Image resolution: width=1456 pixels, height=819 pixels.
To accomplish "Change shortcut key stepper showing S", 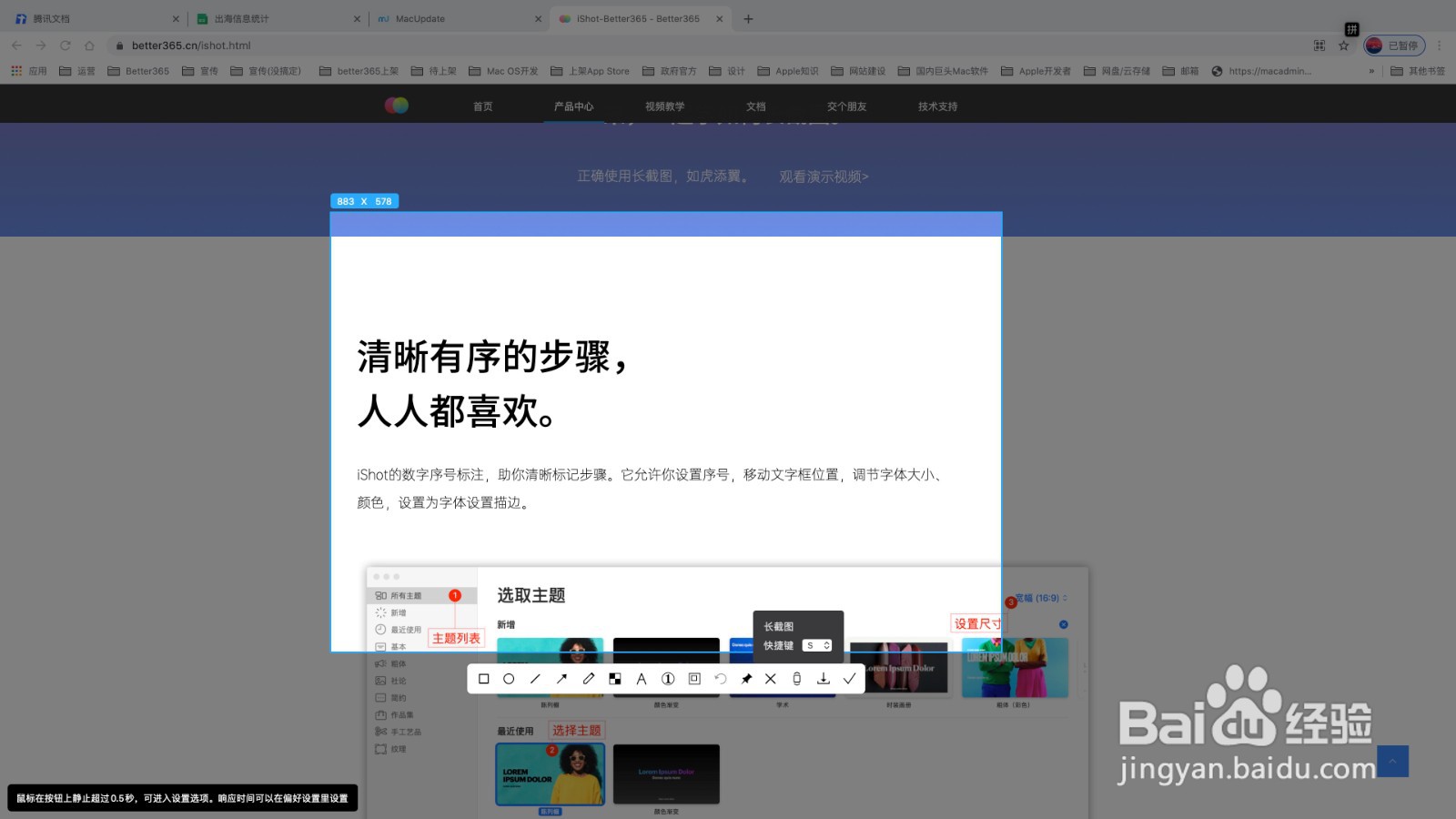I will pos(817,645).
